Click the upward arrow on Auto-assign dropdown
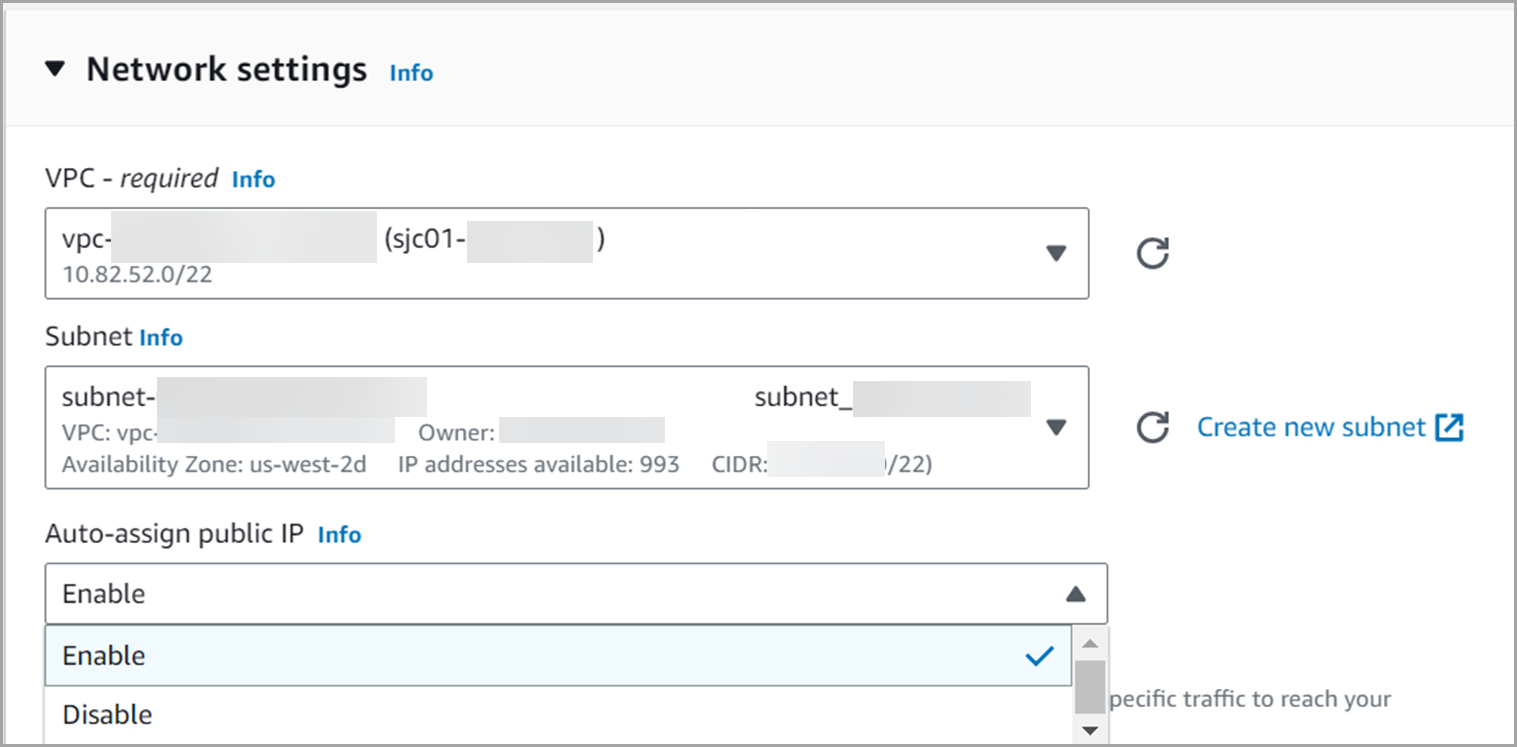This screenshot has height=747, width=1517. (x=1075, y=594)
